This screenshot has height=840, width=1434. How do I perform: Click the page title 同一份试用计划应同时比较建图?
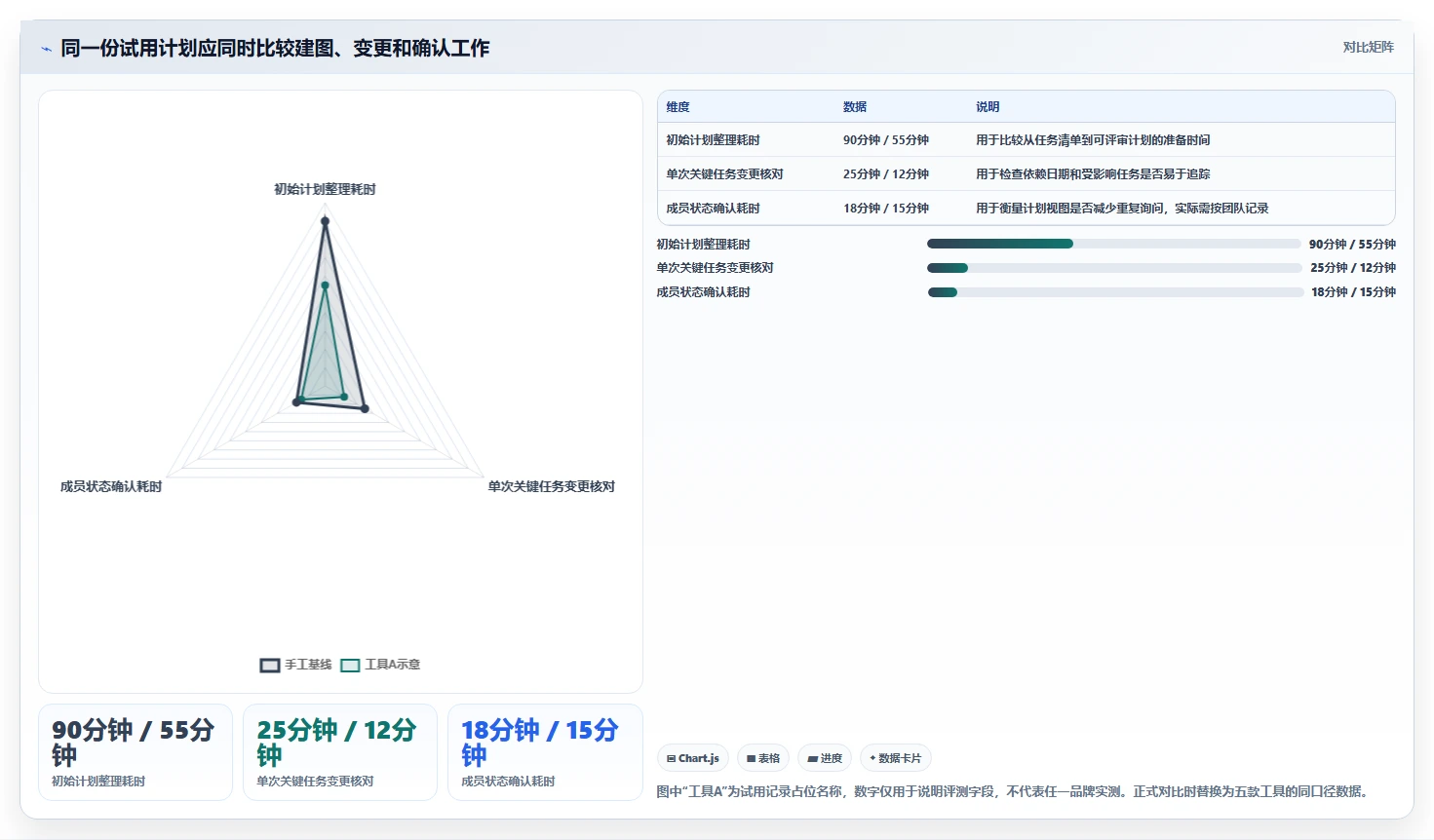(275, 48)
